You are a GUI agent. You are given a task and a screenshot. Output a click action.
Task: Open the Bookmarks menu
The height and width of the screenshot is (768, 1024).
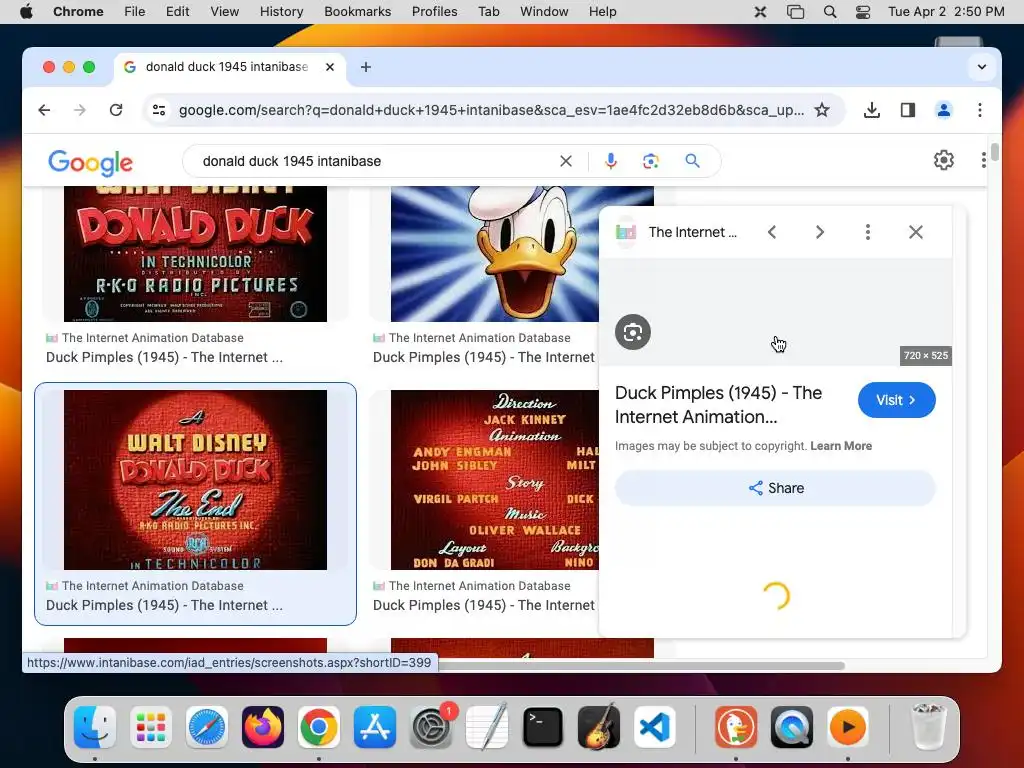click(x=357, y=12)
